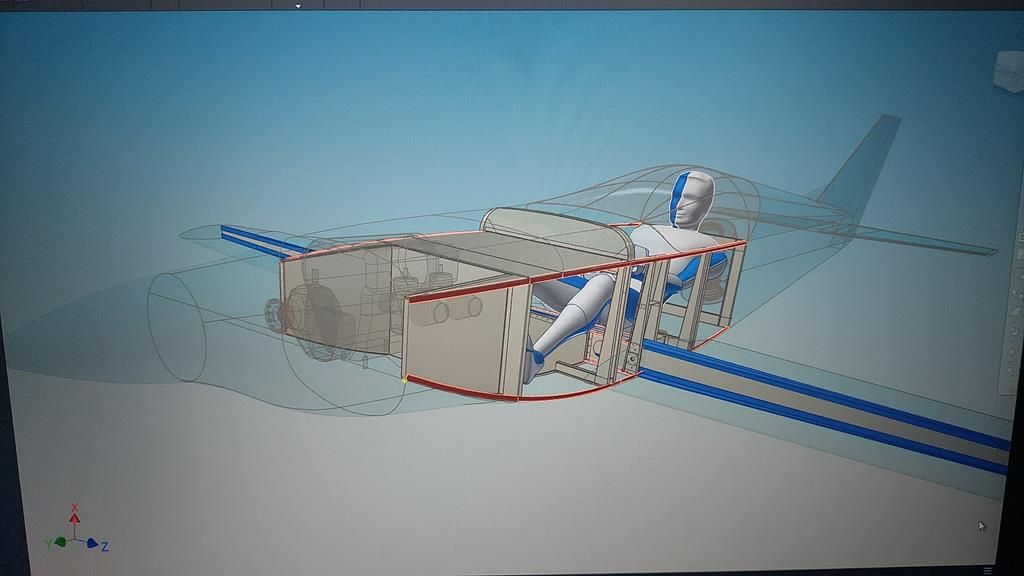The width and height of the screenshot is (1024, 576).
Task: Click the blue Z axis arrow of the triad
Action: (x=92, y=543)
